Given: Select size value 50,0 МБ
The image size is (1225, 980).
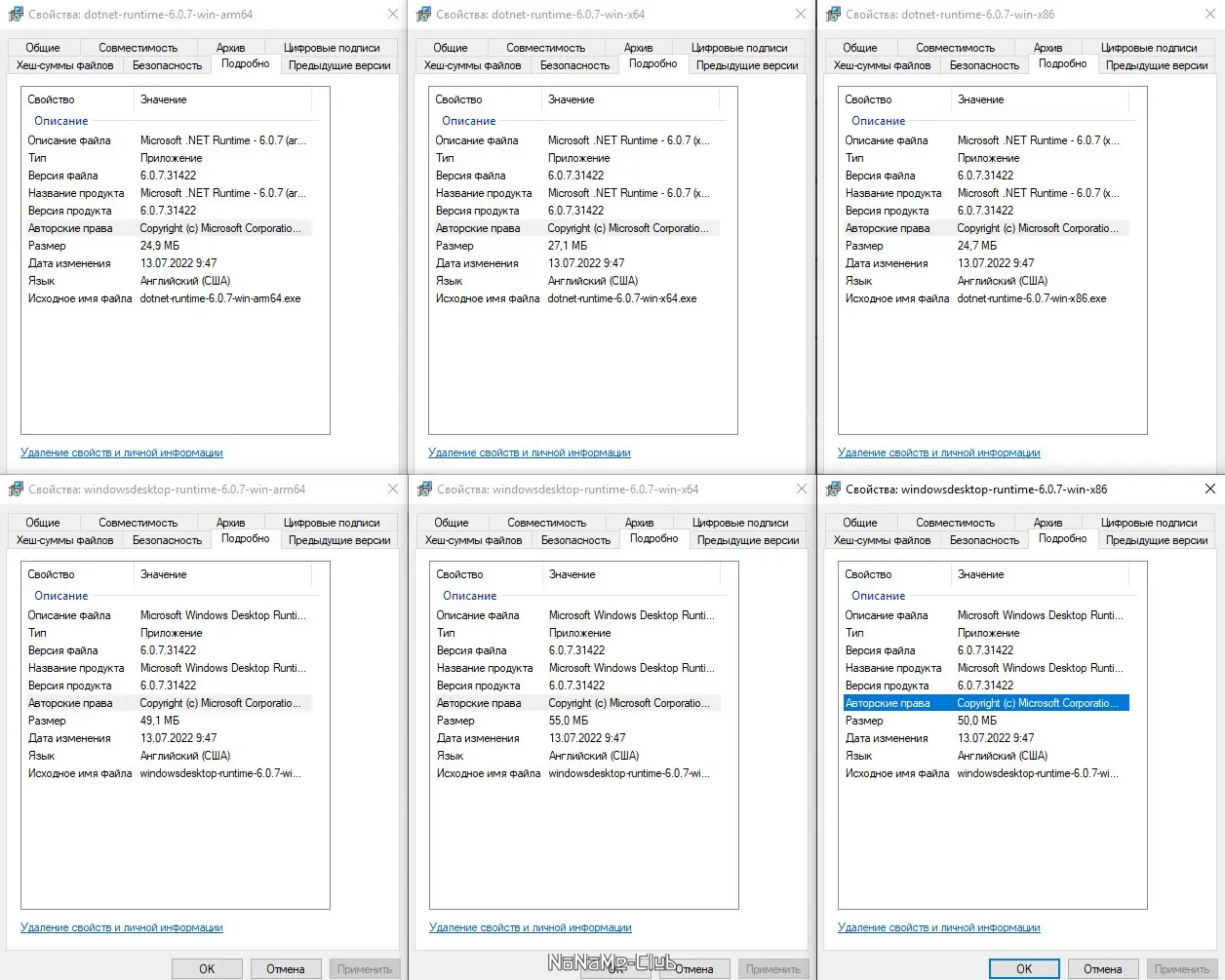Looking at the screenshot, I should coord(977,721).
